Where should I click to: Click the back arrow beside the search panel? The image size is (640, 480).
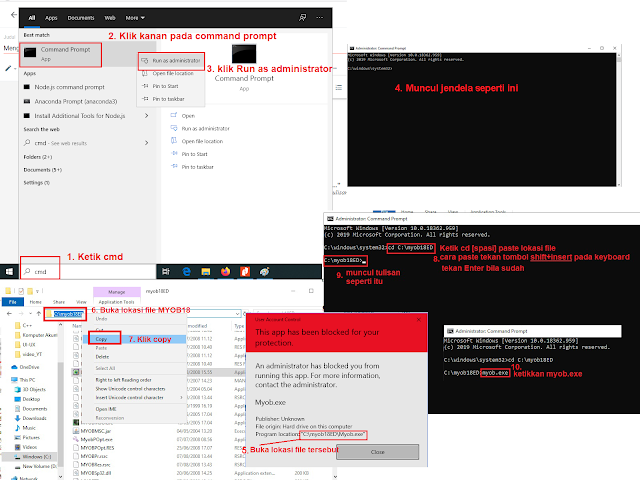(x=14, y=15)
